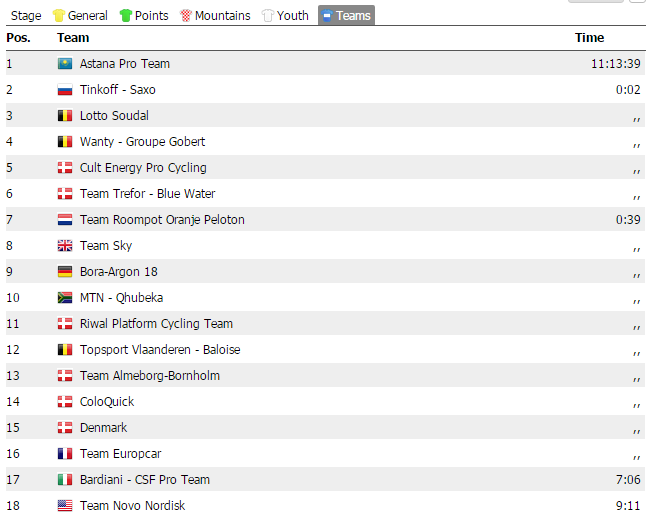This screenshot has width=656, height=525.
Task: Open the Youth classification tab
Action: point(285,16)
